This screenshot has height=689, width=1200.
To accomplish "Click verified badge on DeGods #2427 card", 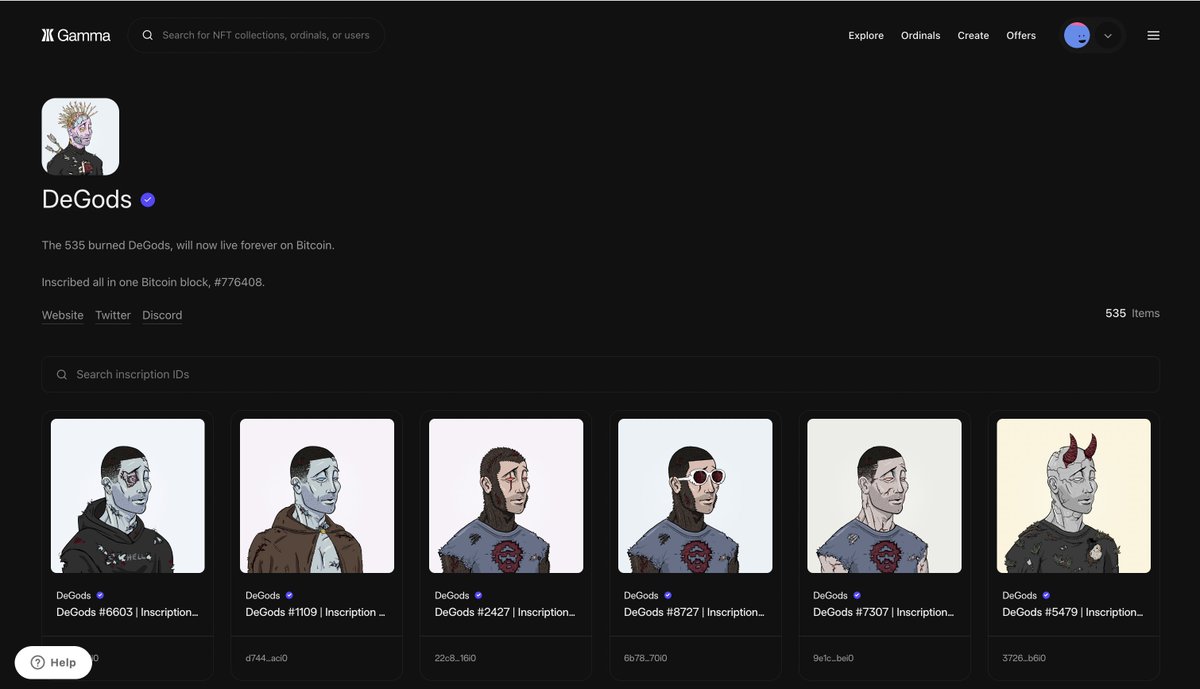I will (478, 595).
